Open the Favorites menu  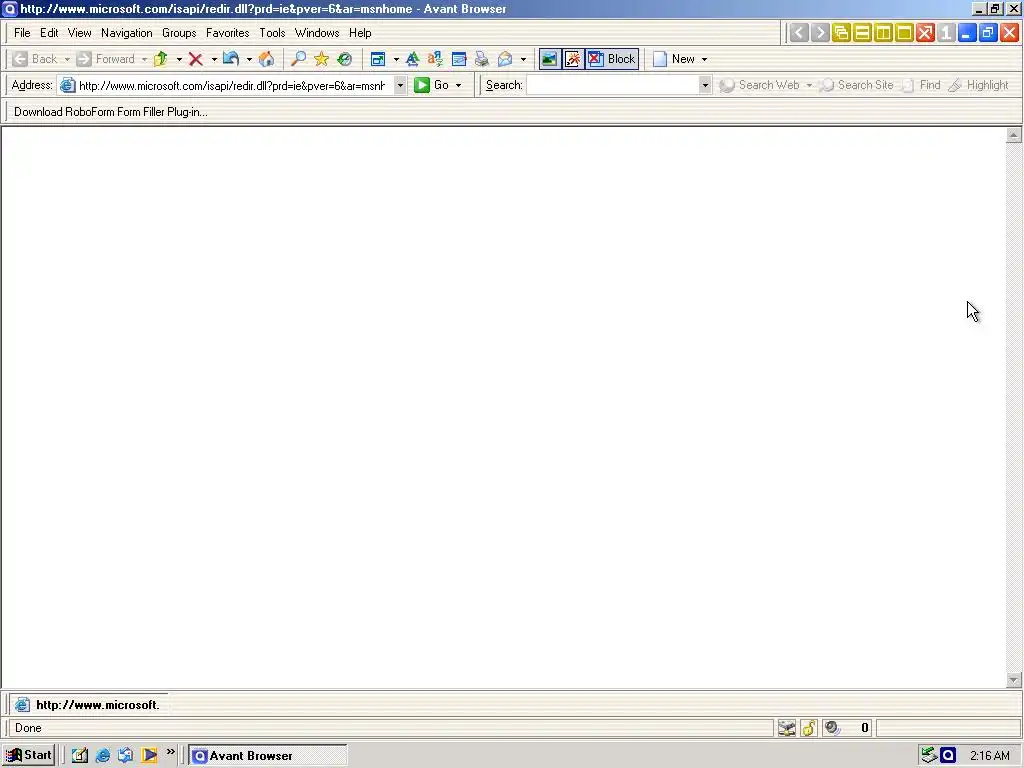[227, 33]
